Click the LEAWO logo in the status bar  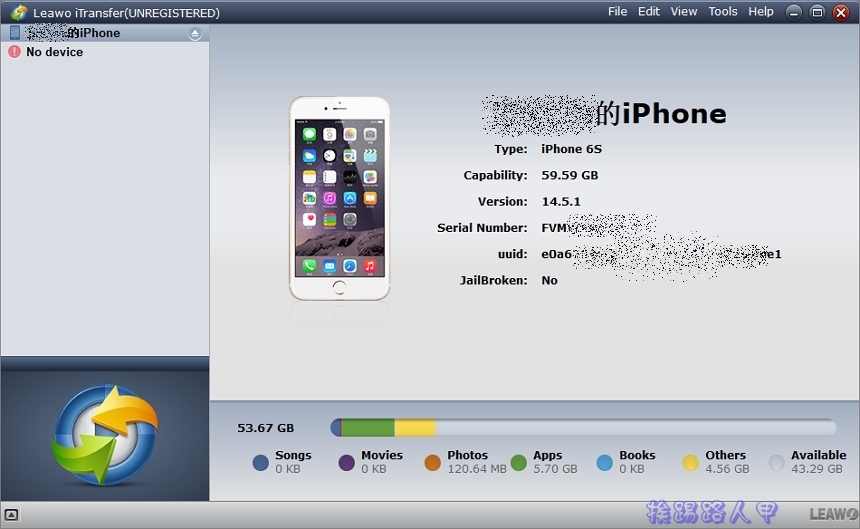[833, 514]
